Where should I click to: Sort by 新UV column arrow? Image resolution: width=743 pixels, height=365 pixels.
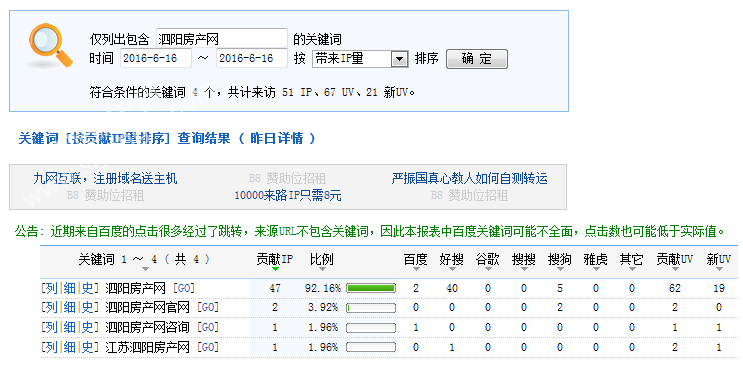719,269
